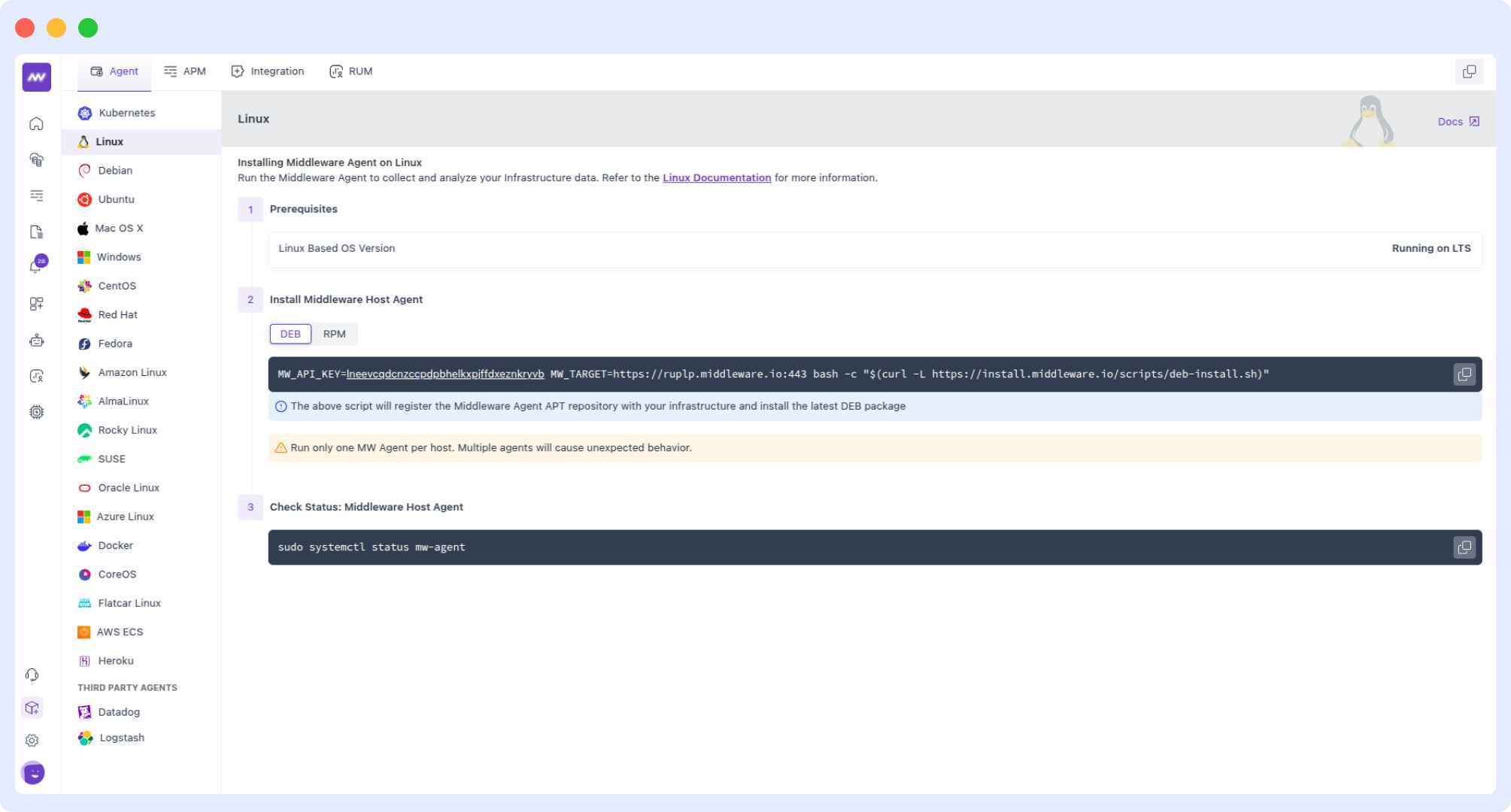The image size is (1511, 812).
Task: Choose Datadog under Third Party Agents
Action: (x=117, y=711)
